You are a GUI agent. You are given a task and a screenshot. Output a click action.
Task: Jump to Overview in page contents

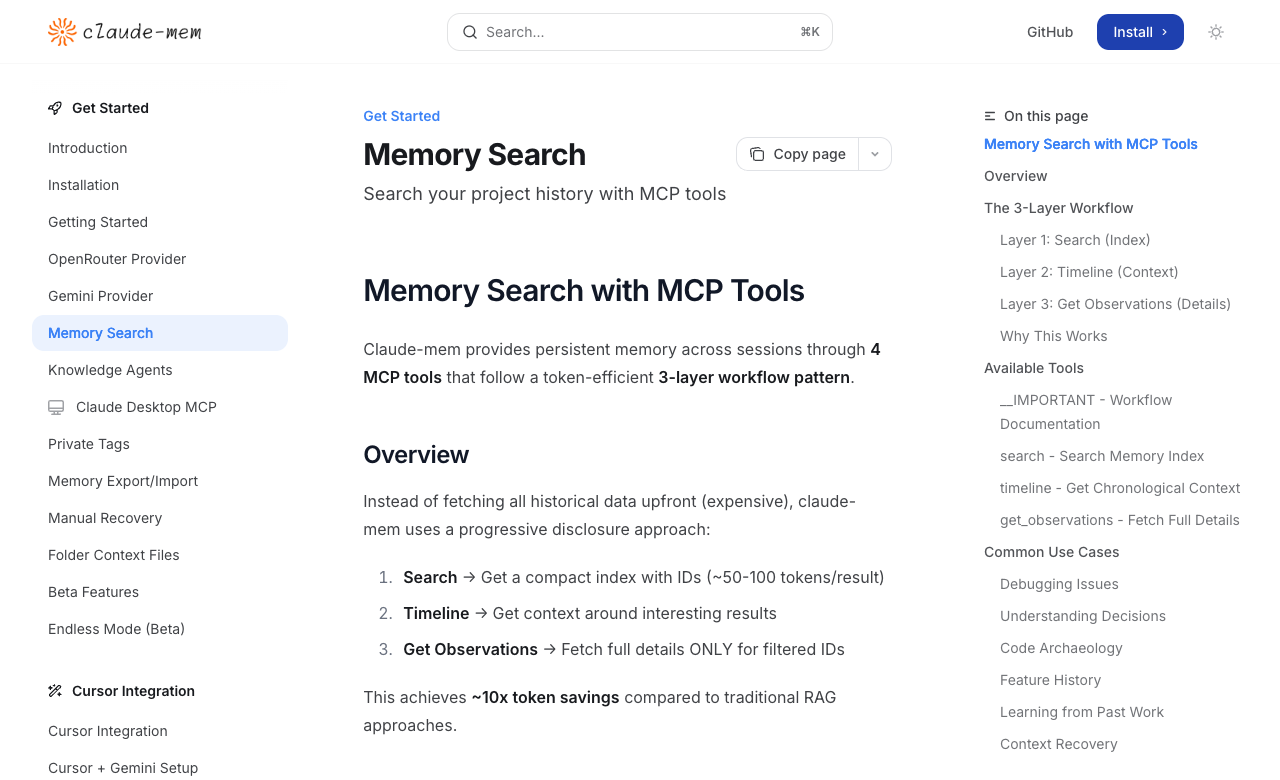1016,176
